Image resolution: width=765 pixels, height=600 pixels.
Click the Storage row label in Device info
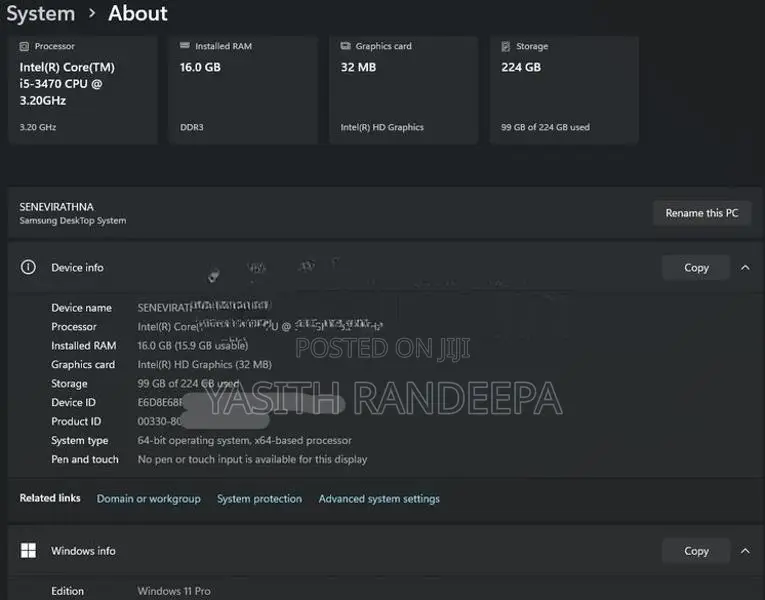(69, 384)
